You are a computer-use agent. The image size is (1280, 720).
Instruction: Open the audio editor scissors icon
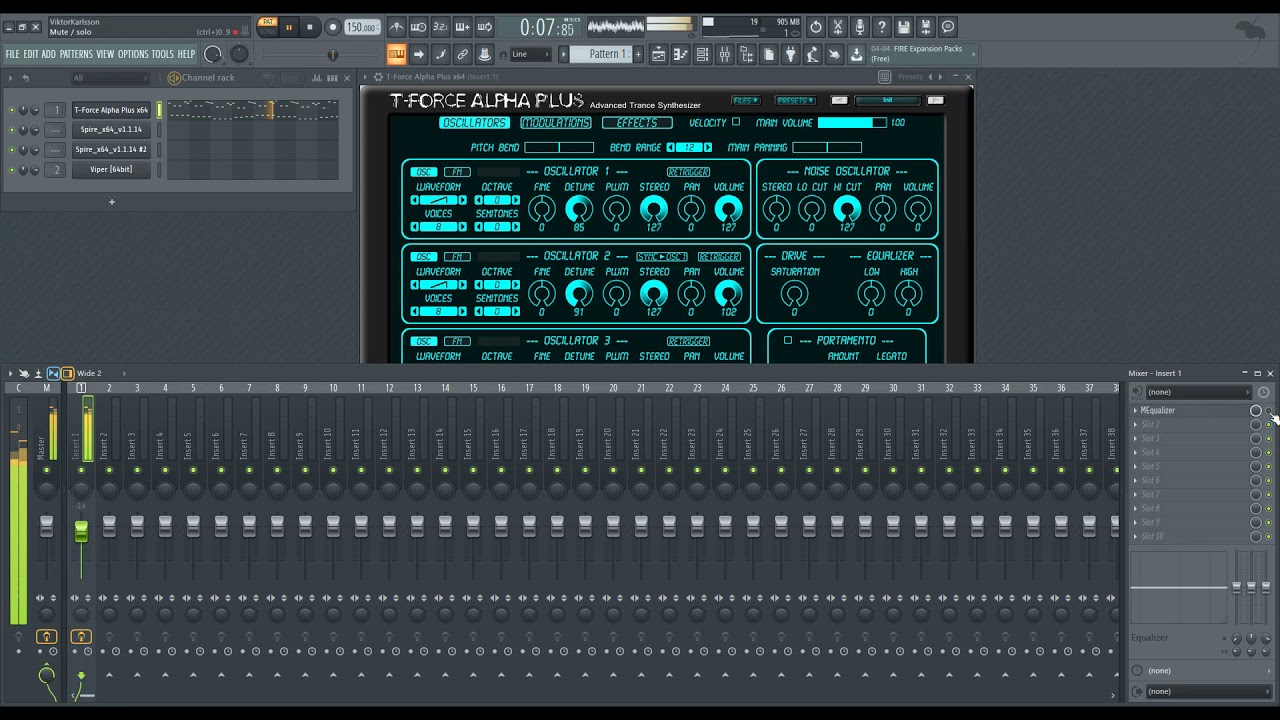[838, 27]
